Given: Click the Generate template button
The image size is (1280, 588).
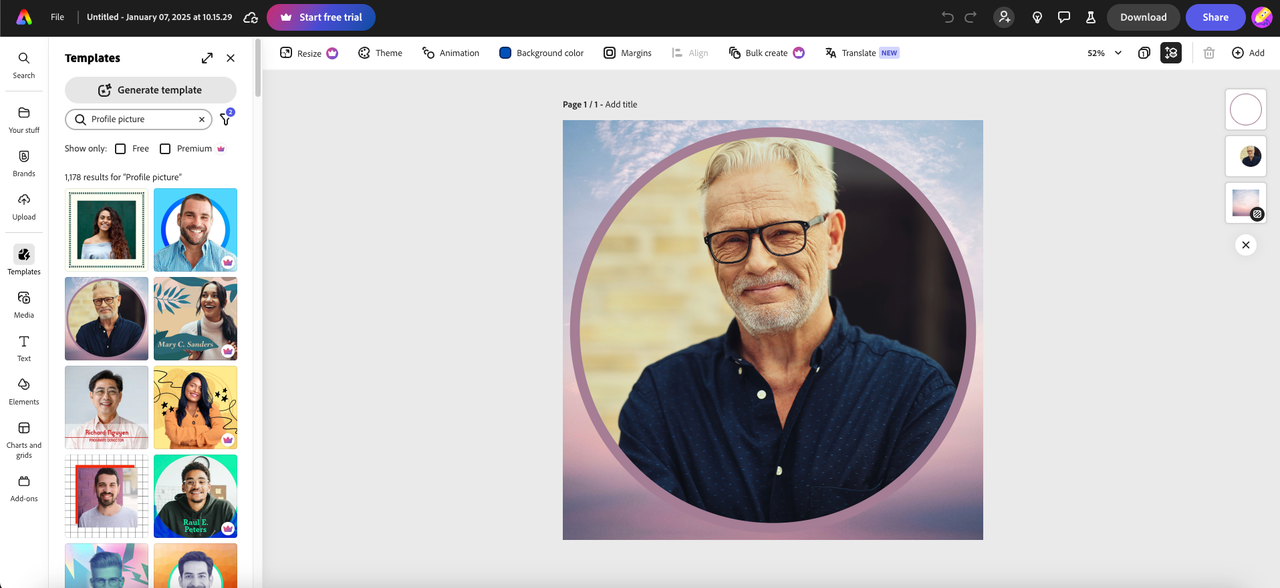Looking at the screenshot, I should [151, 90].
